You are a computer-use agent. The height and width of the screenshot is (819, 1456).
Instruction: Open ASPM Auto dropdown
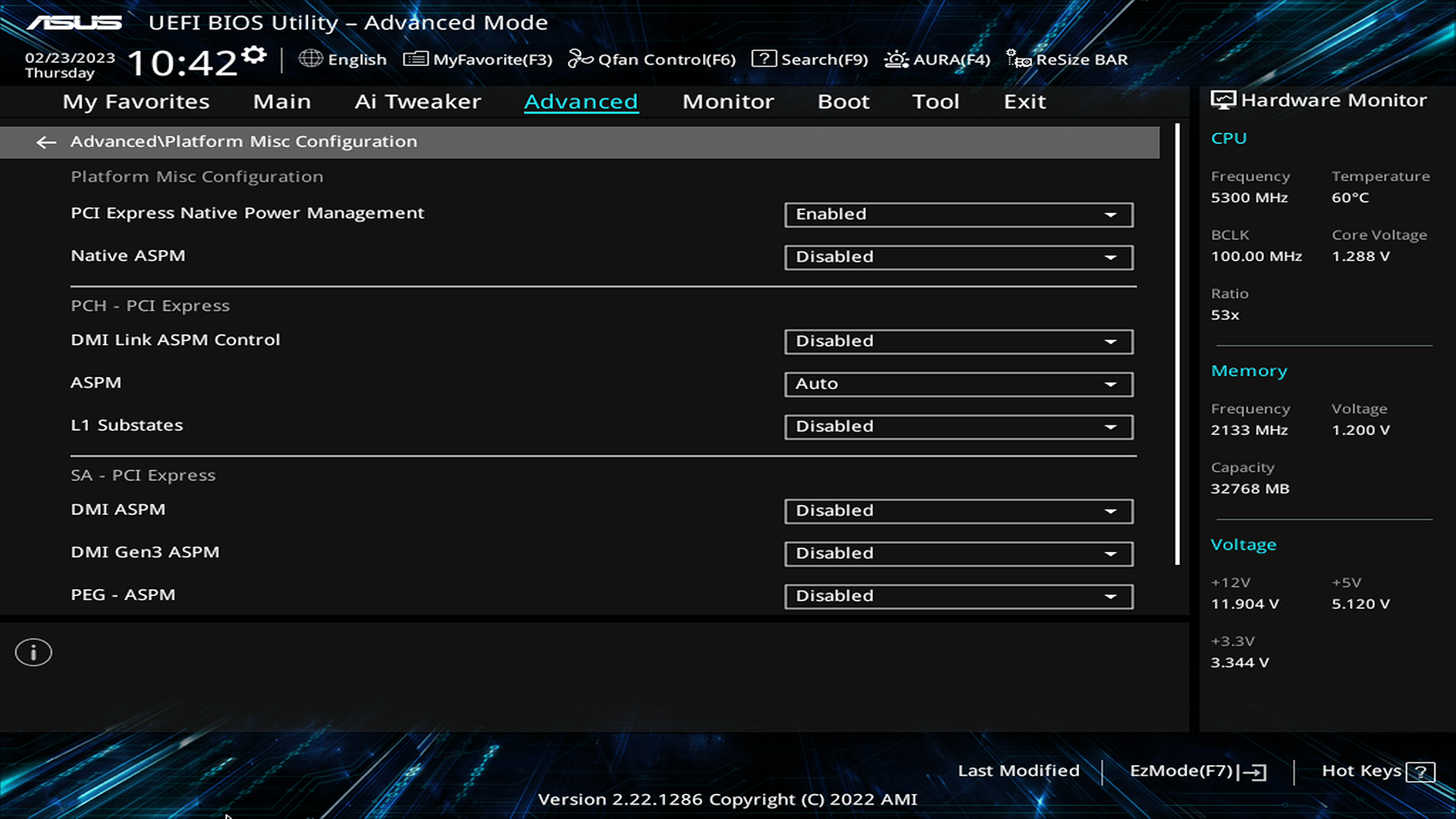click(959, 384)
